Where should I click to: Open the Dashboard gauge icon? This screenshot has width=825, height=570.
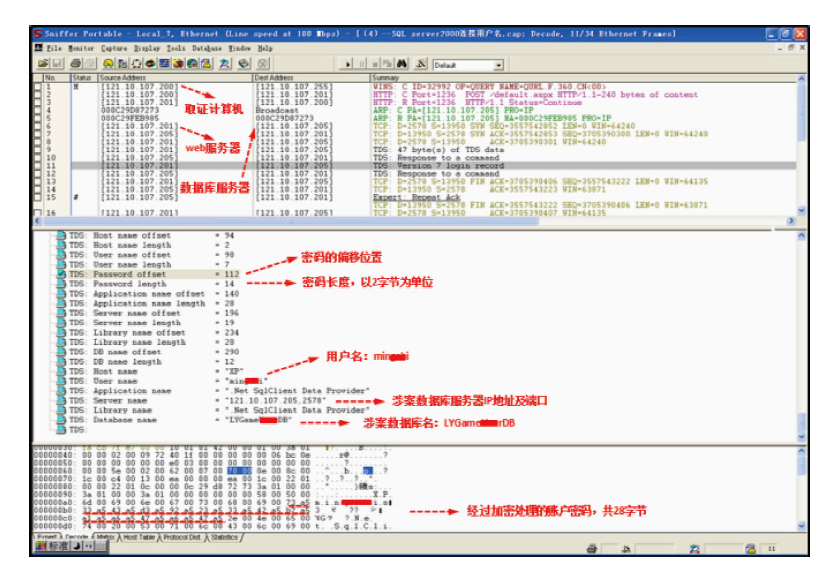(x=108, y=64)
